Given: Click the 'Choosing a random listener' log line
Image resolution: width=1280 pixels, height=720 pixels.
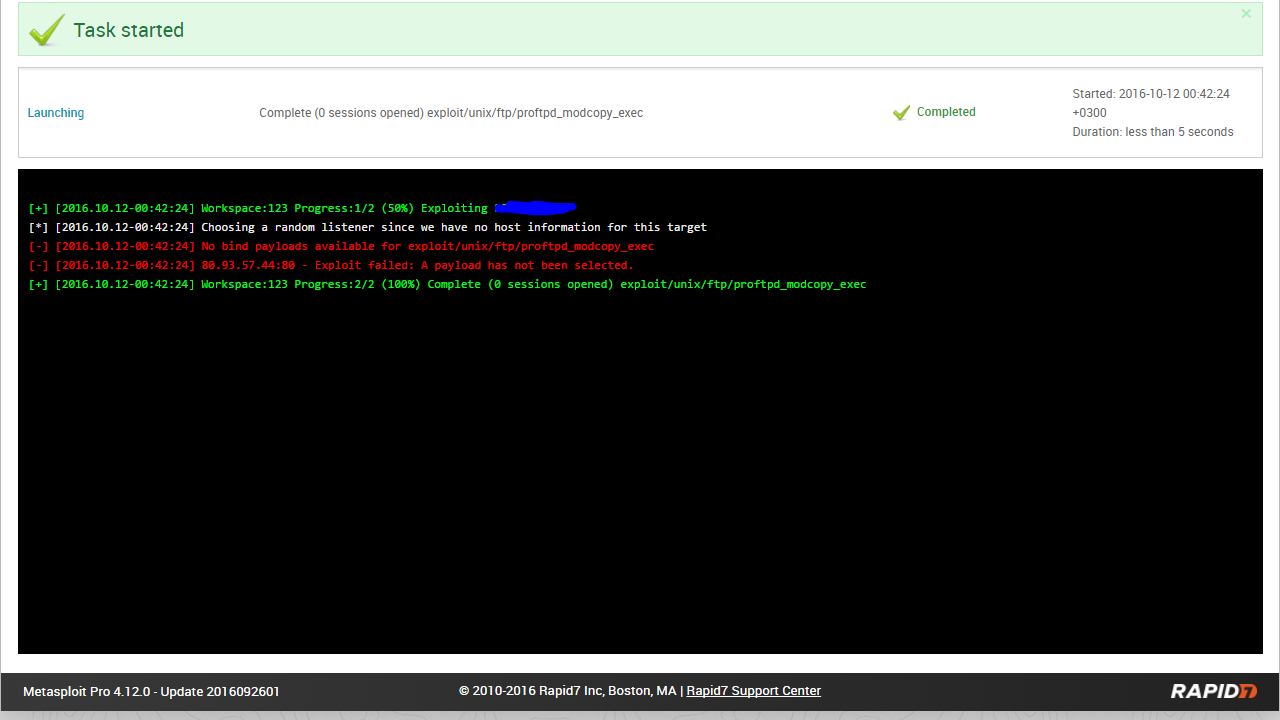Looking at the screenshot, I should tap(367, 227).
